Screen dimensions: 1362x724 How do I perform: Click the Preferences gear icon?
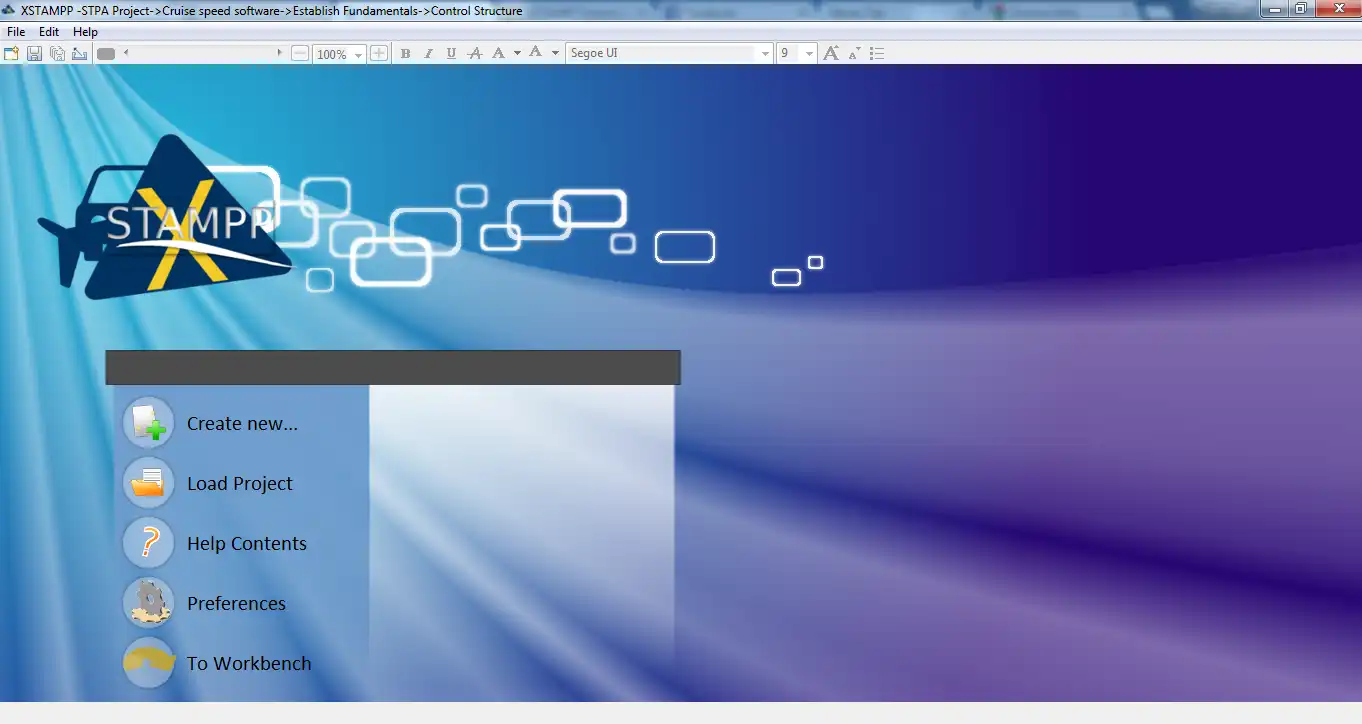[148, 603]
